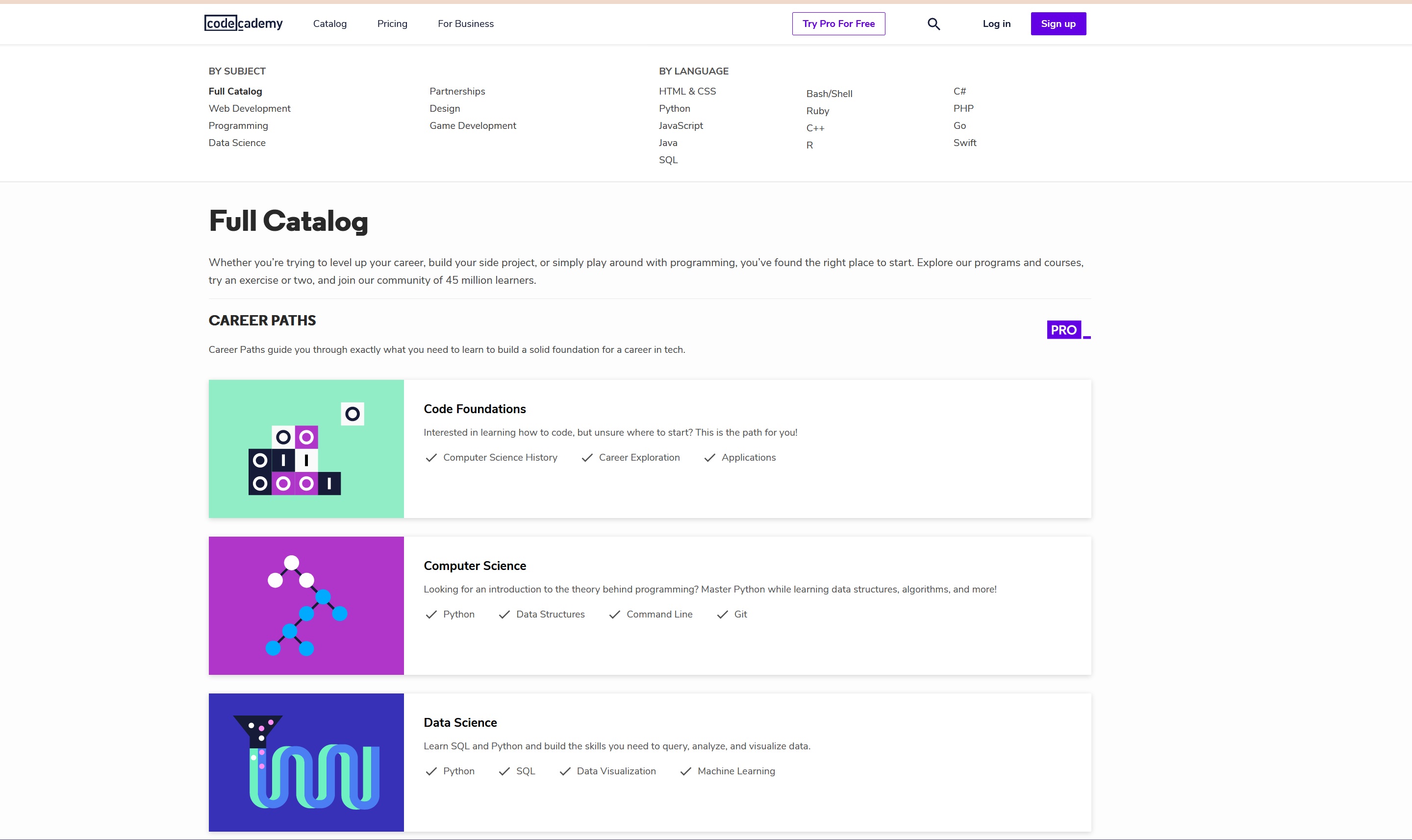Image resolution: width=1412 pixels, height=840 pixels.
Task: Choose Bash/Shell language
Action: pos(829,94)
